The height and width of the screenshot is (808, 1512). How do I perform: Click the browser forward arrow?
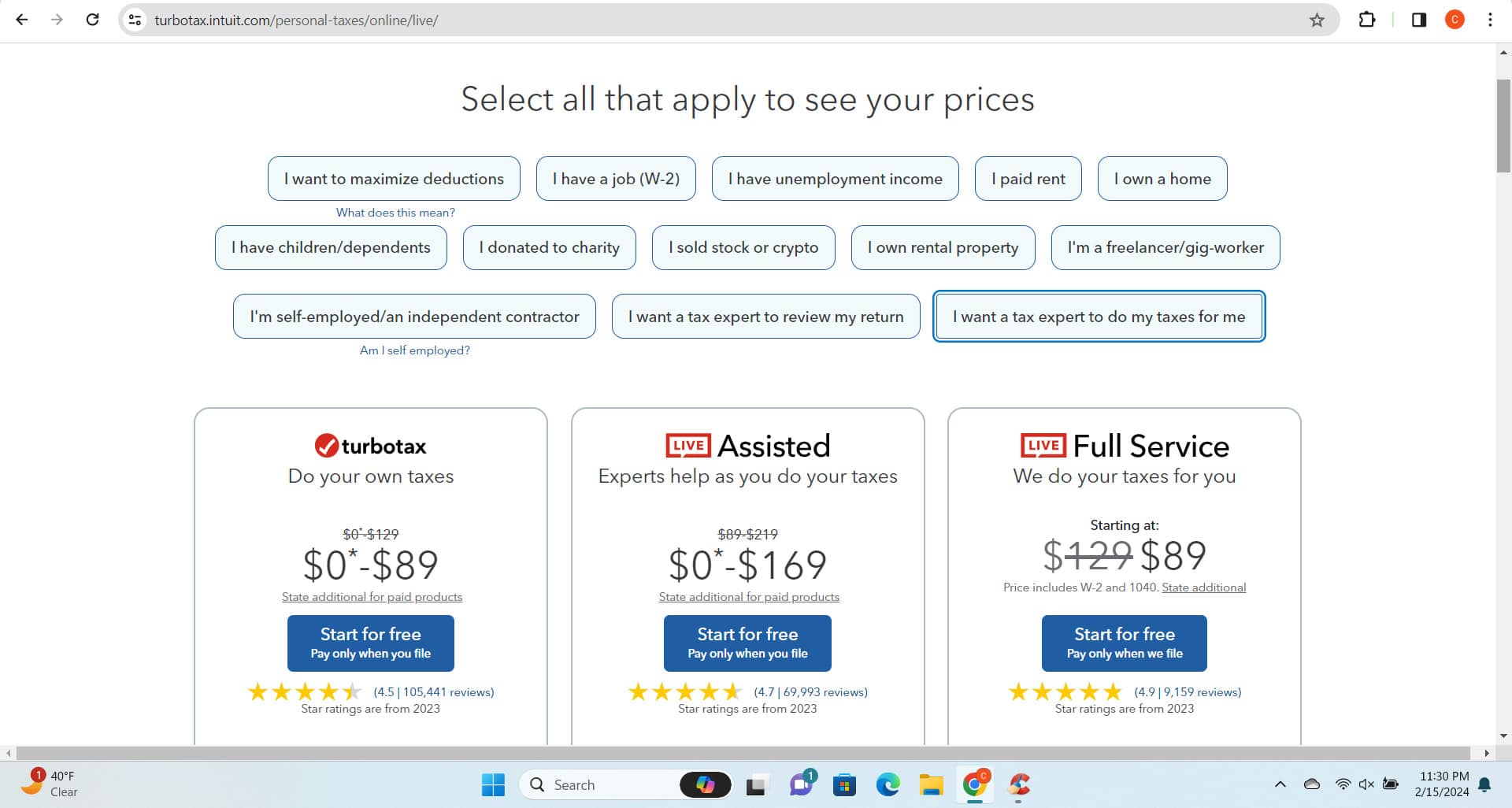(x=57, y=20)
